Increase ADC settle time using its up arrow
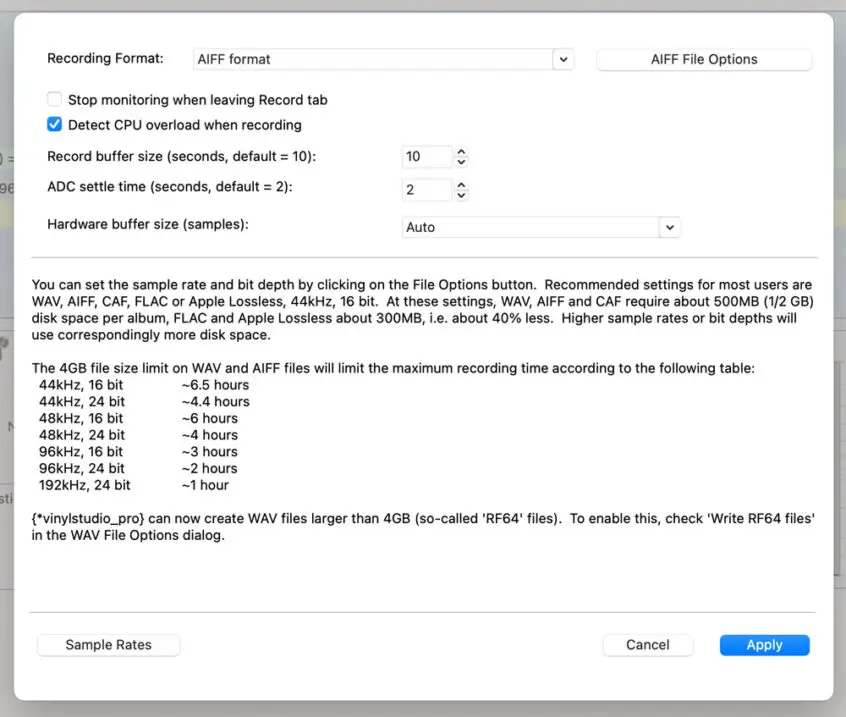This screenshot has width=846, height=717. 460,185
